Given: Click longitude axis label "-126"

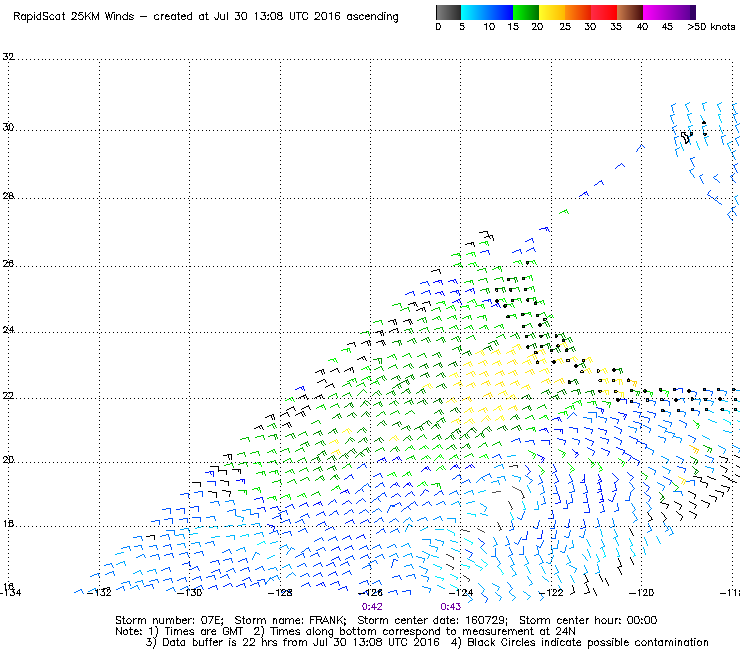Looking at the screenshot, I should (370, 592).
